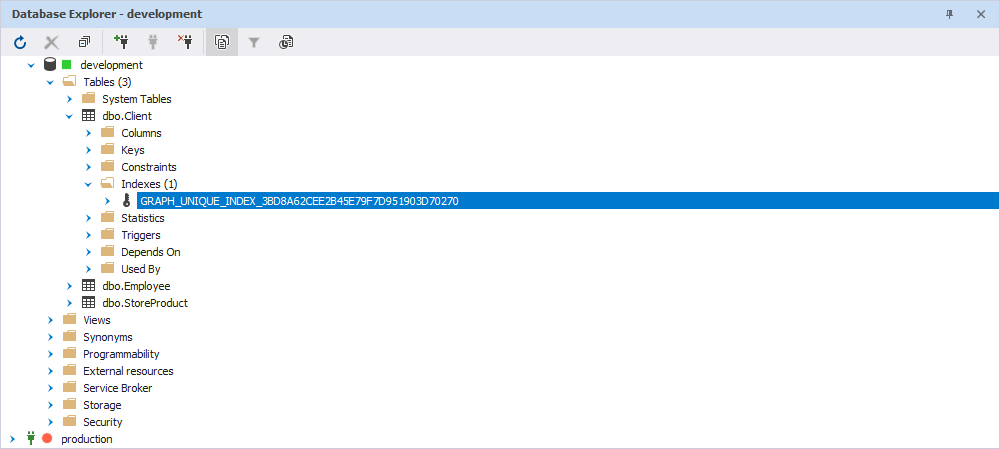Click the grey X delete icon
Screen dimensions: 1000x449
52,43
